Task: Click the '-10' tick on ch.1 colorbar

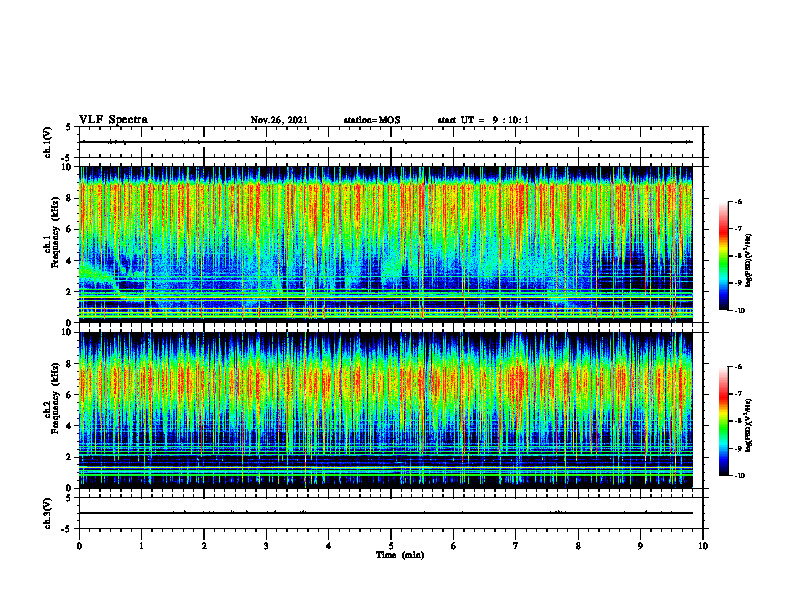Action: point(740,311)
